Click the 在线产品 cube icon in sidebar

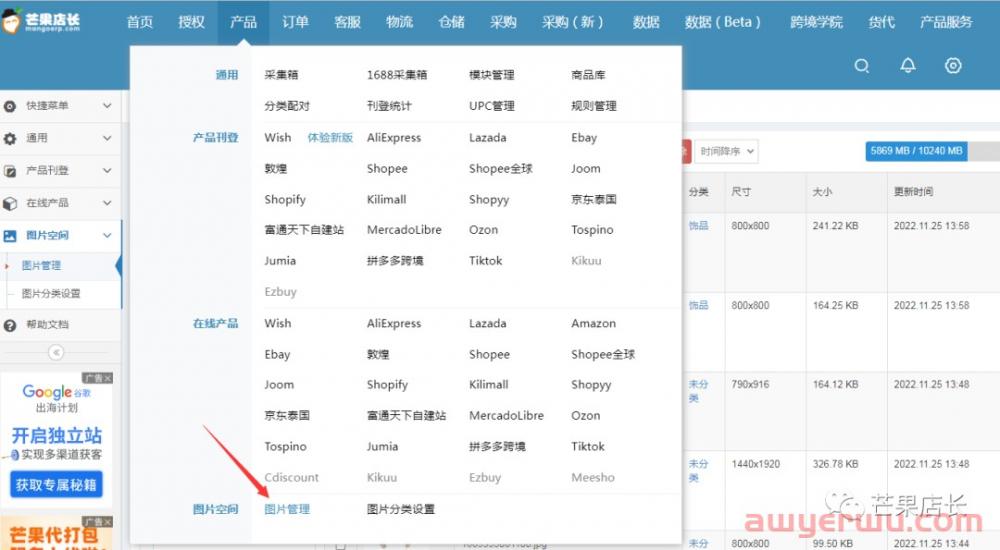click(10, 204)
